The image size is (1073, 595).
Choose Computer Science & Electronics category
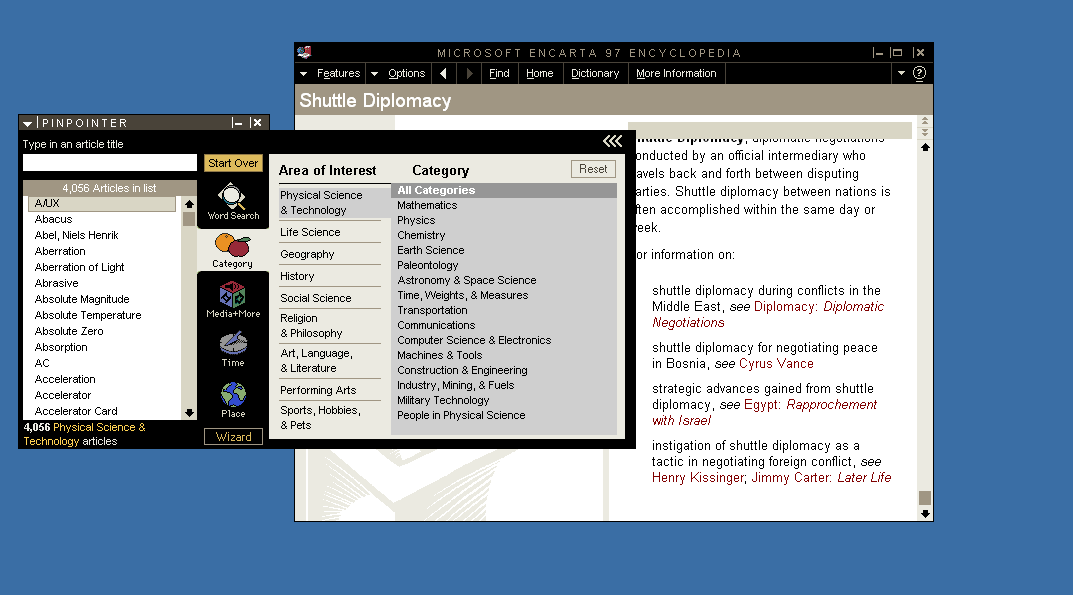click(x=474, y=340)
